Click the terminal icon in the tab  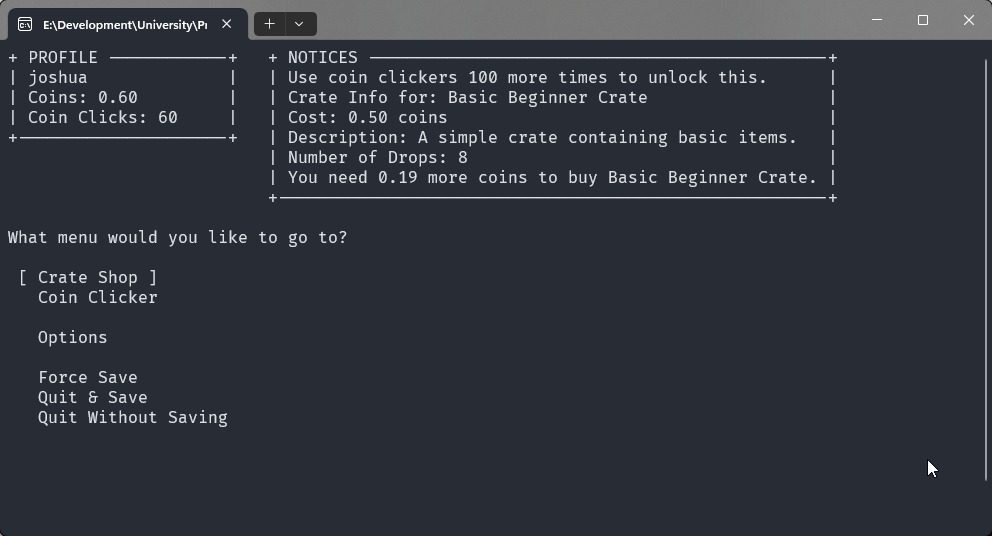pyautogui.click(x=25, y=24)
